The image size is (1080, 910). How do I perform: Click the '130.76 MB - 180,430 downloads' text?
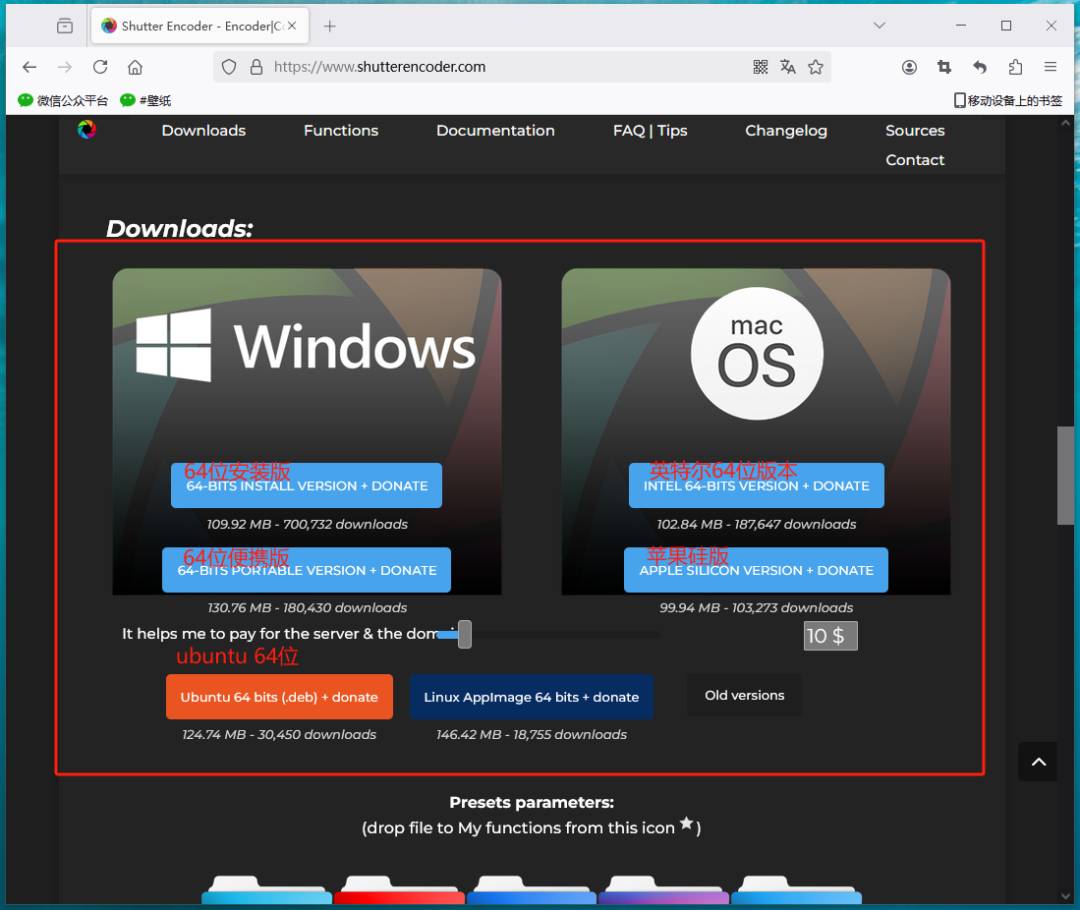click(307, 608)
